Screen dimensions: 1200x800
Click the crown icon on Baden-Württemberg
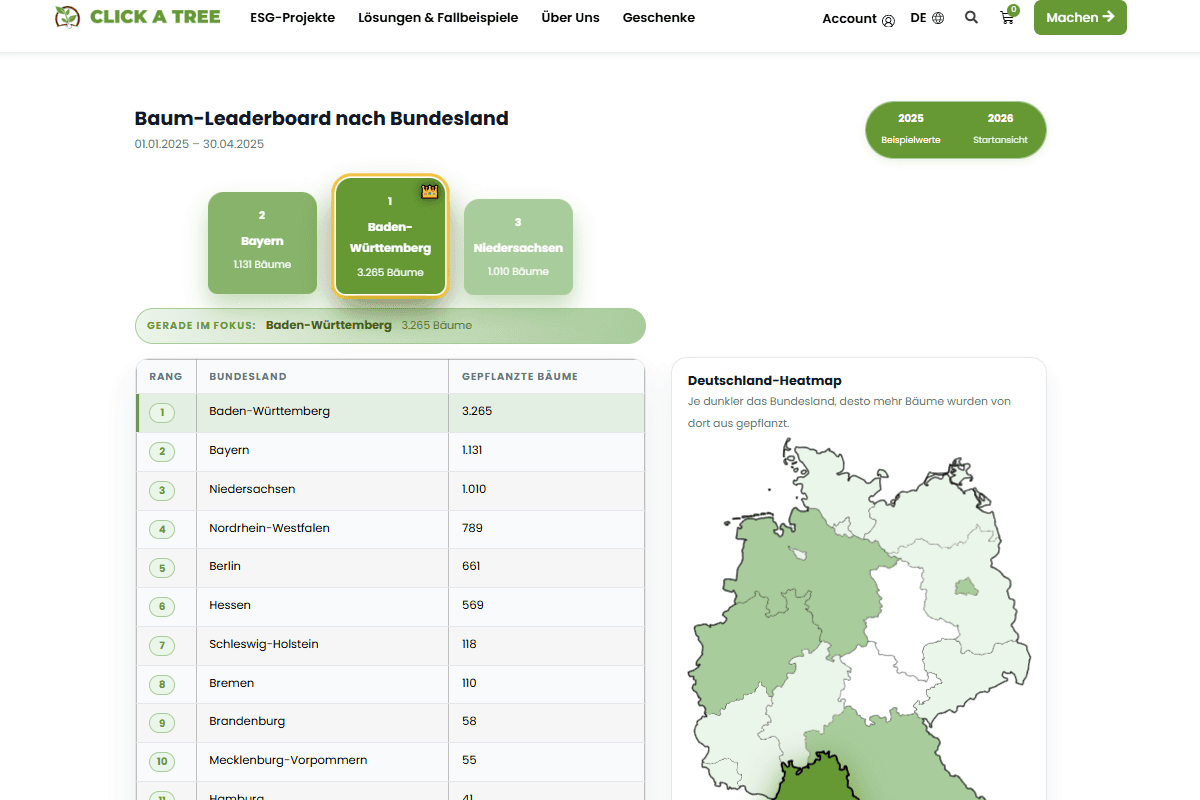click(429, 192)
